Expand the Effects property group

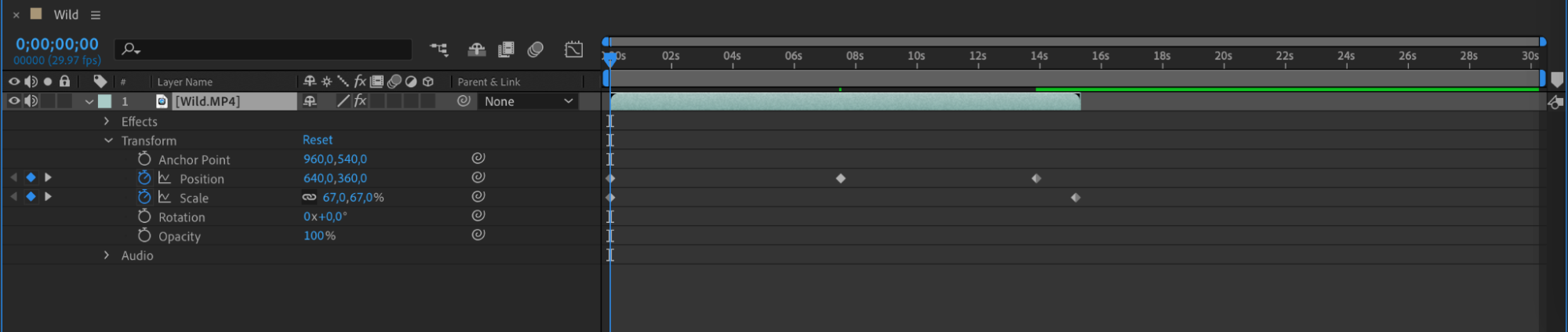pos(107,122)
